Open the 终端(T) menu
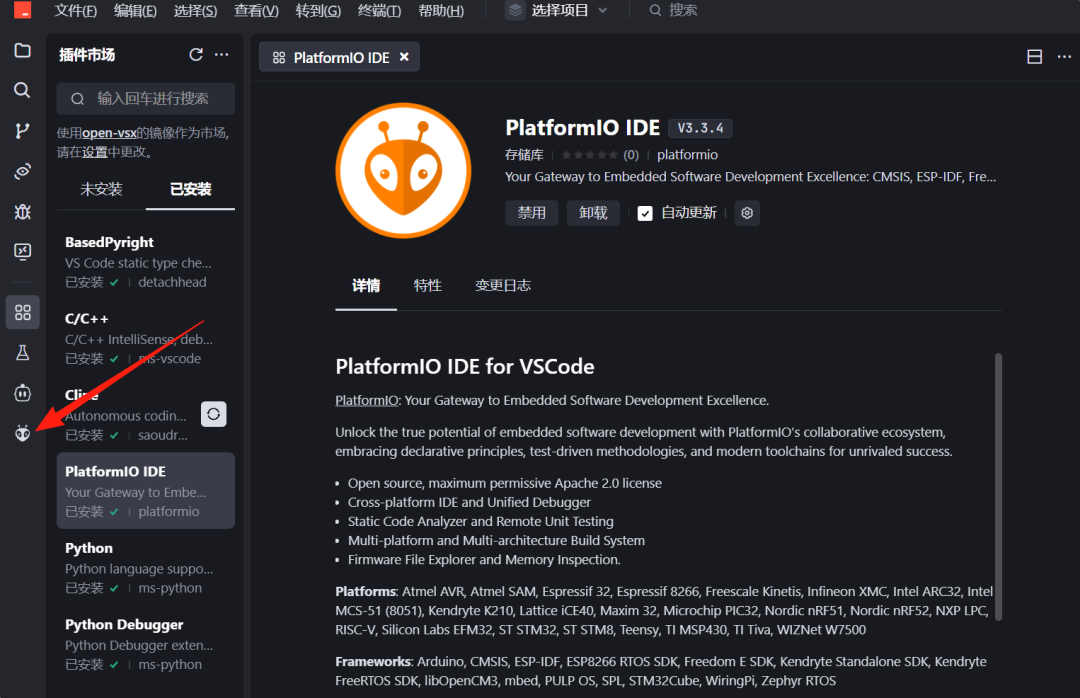Viewport: 1080px width, 698px height. click(x=379, y=11)
